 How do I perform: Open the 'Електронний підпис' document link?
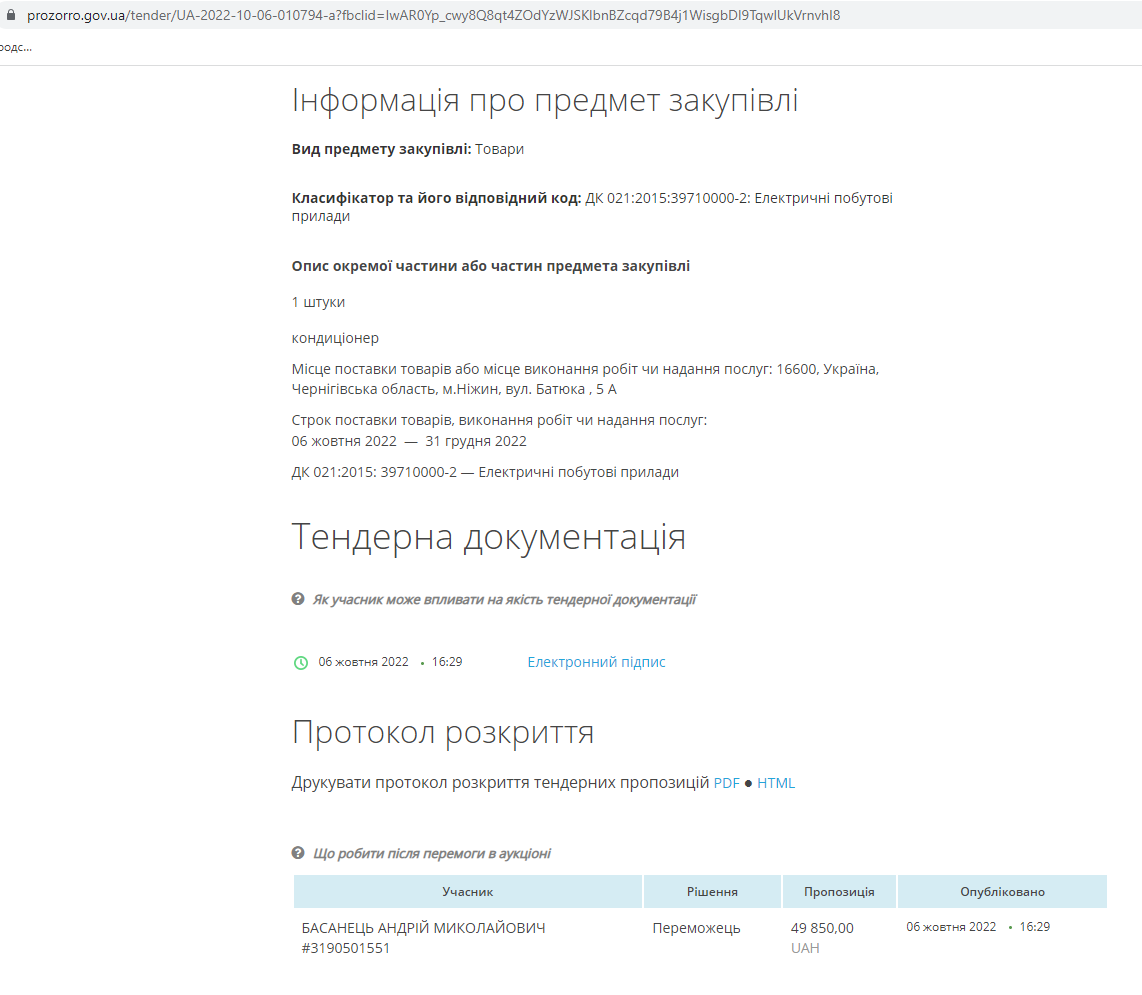pyautogui.click(x=596, y=662)
